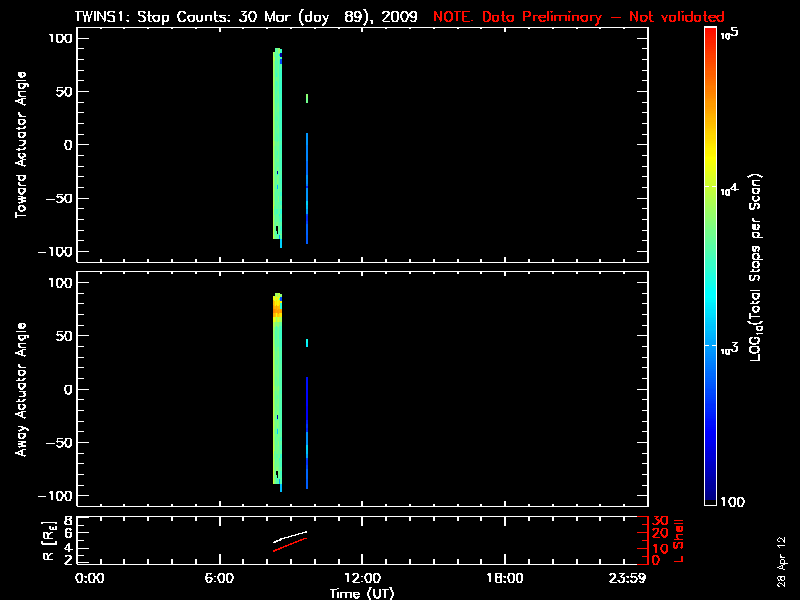Click the 18:00 time tick label

coord(504,579)
